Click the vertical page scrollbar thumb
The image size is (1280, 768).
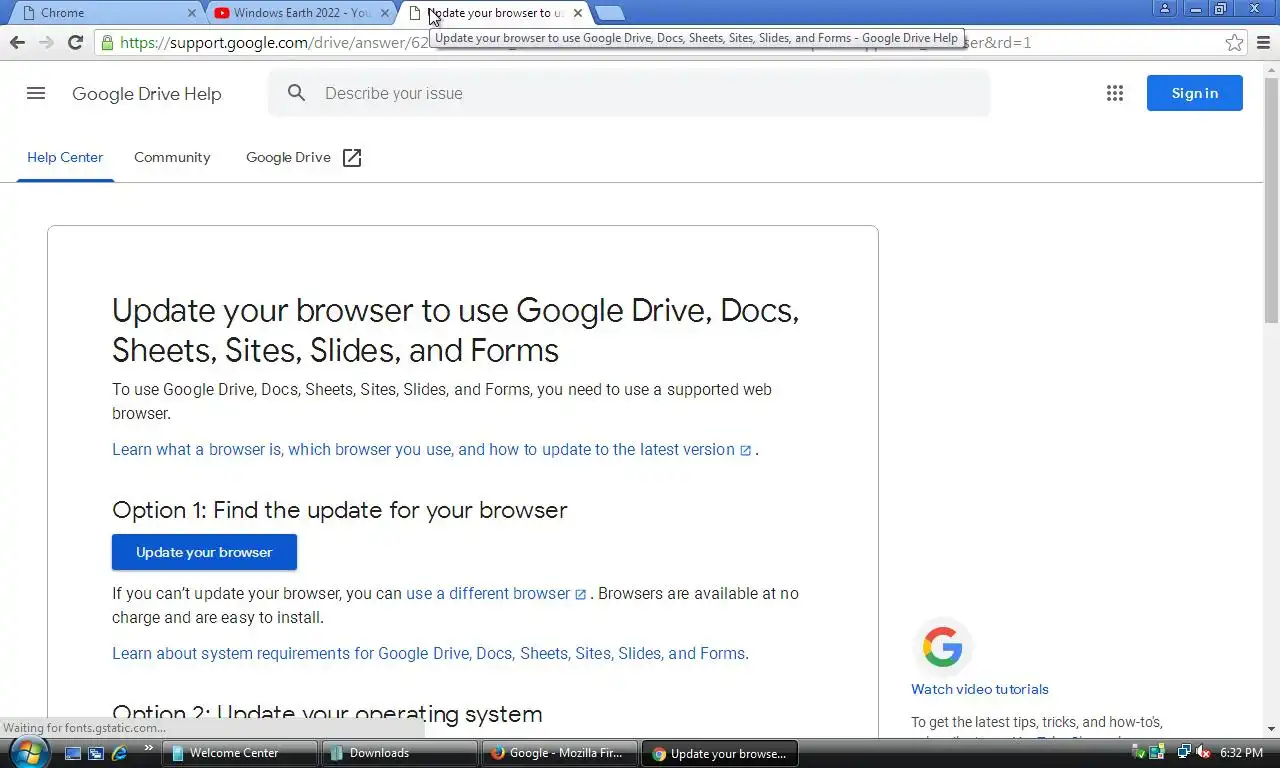1271,200
